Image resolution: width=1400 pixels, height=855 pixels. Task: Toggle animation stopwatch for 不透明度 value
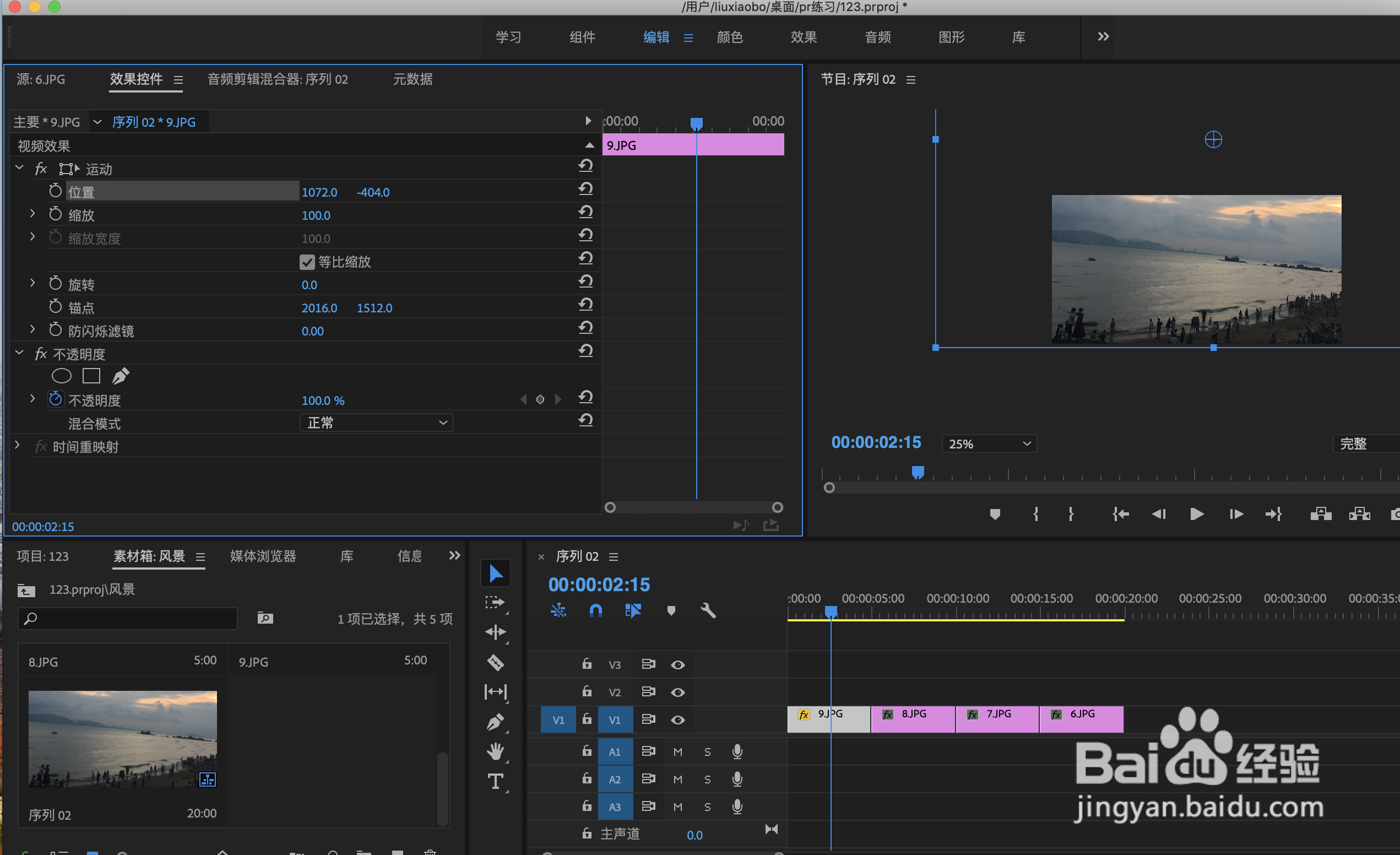coord(55,399)
